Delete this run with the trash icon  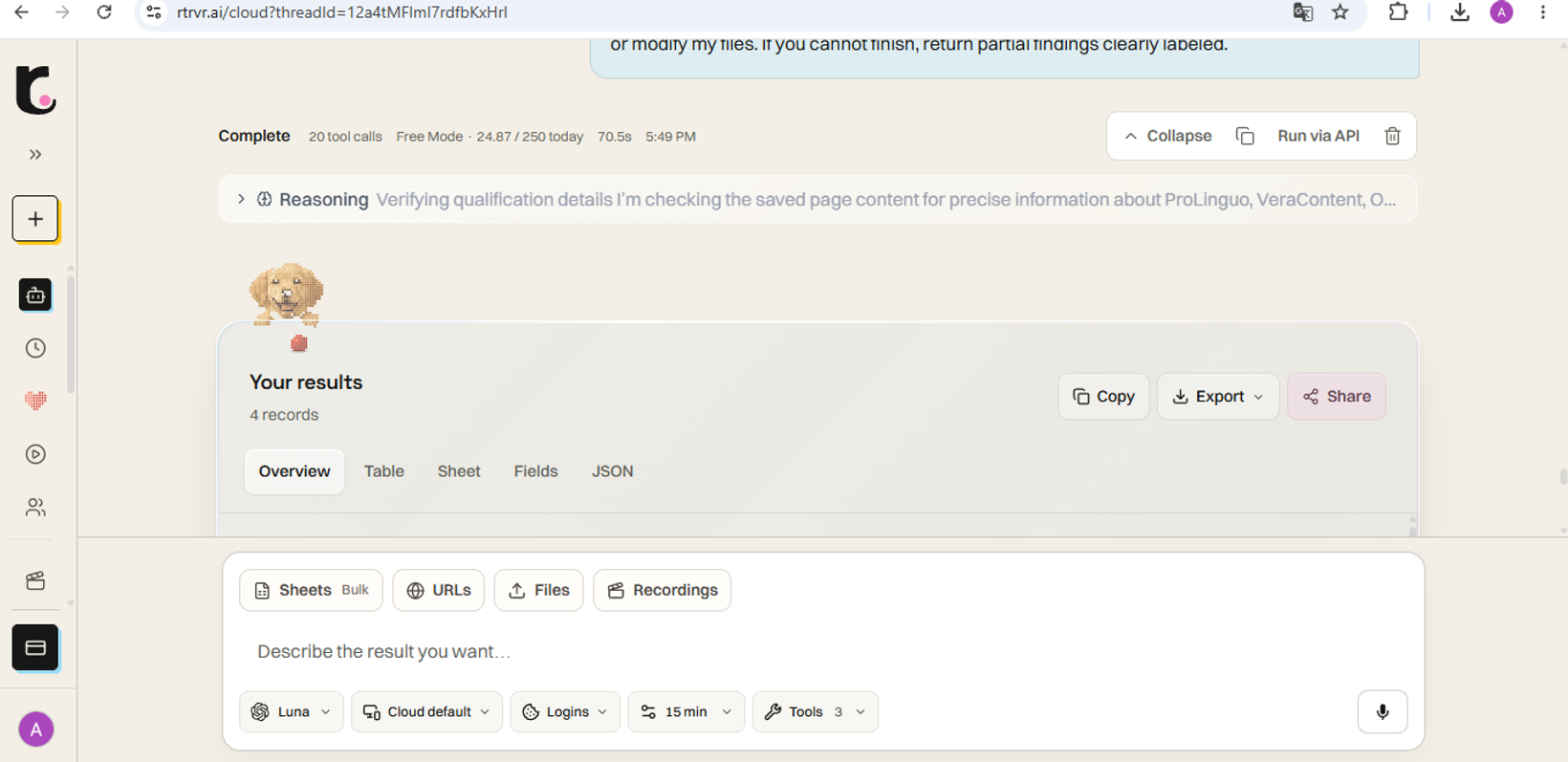[1392, 136]
